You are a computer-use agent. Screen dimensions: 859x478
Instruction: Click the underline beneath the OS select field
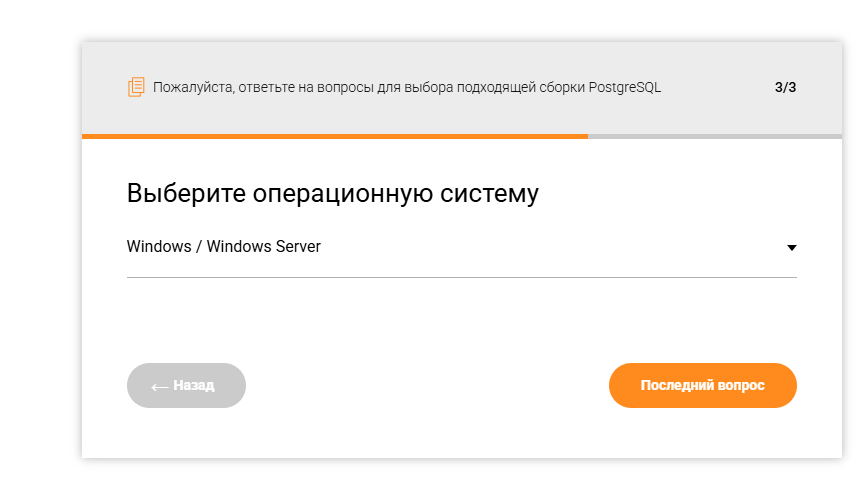pyautogui.click(x=461, y=276)
